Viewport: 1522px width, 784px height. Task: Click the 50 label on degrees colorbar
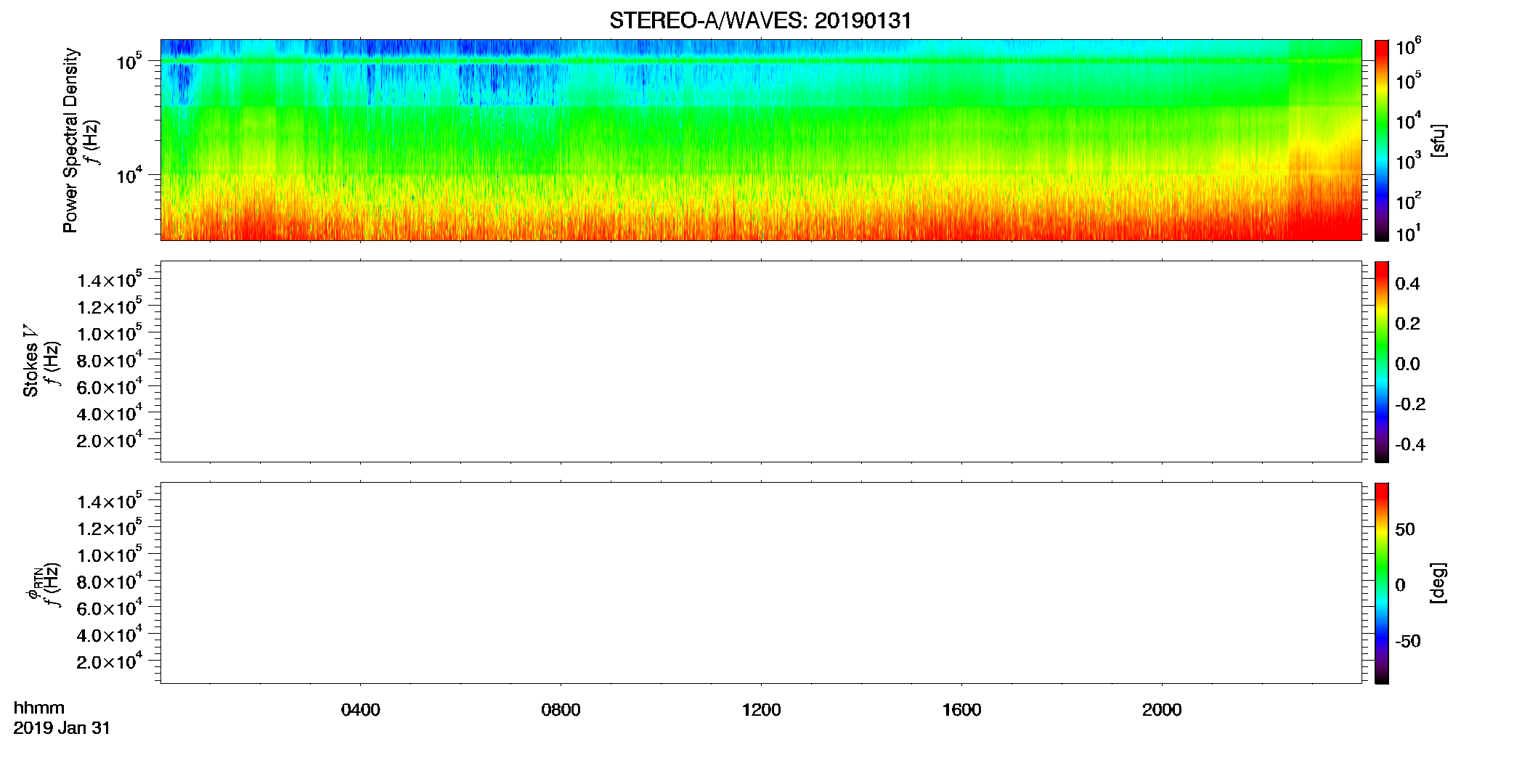1405,529
